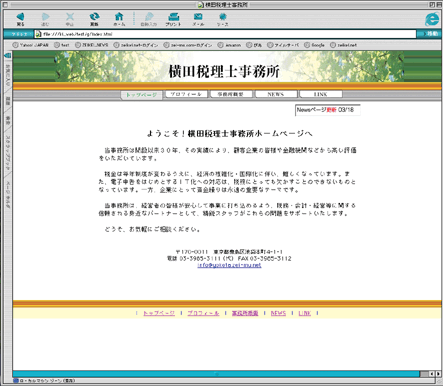Click the footer NEWS link
Screen dimensions: 443x386
[x=278, y=313]
